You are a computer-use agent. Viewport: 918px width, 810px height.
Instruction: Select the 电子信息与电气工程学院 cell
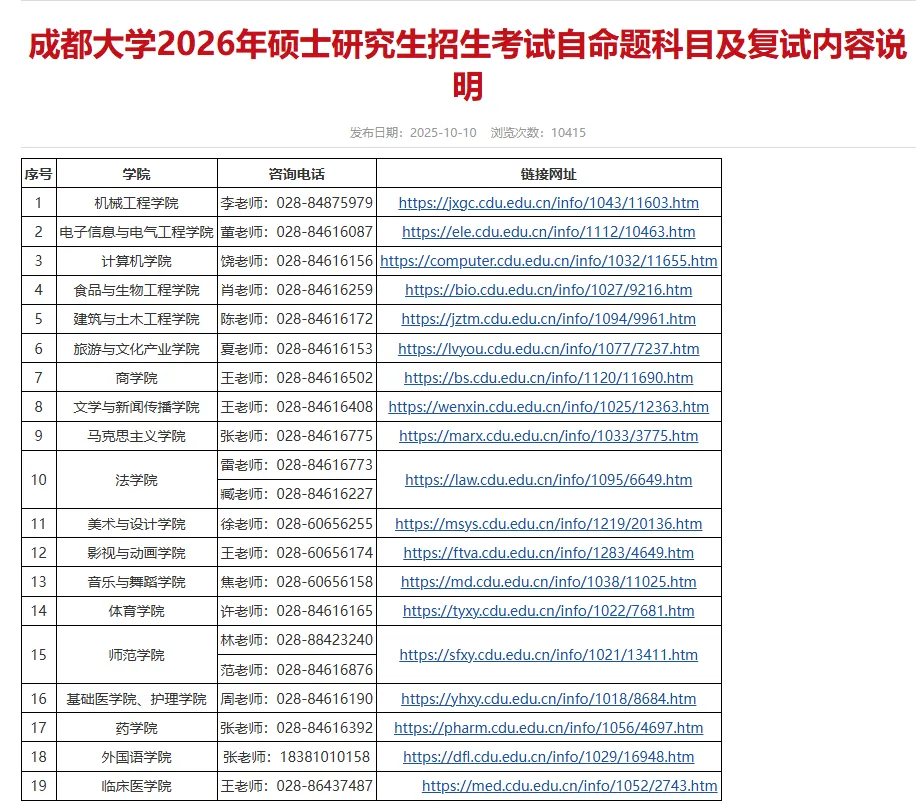click(x=136, y=232)
